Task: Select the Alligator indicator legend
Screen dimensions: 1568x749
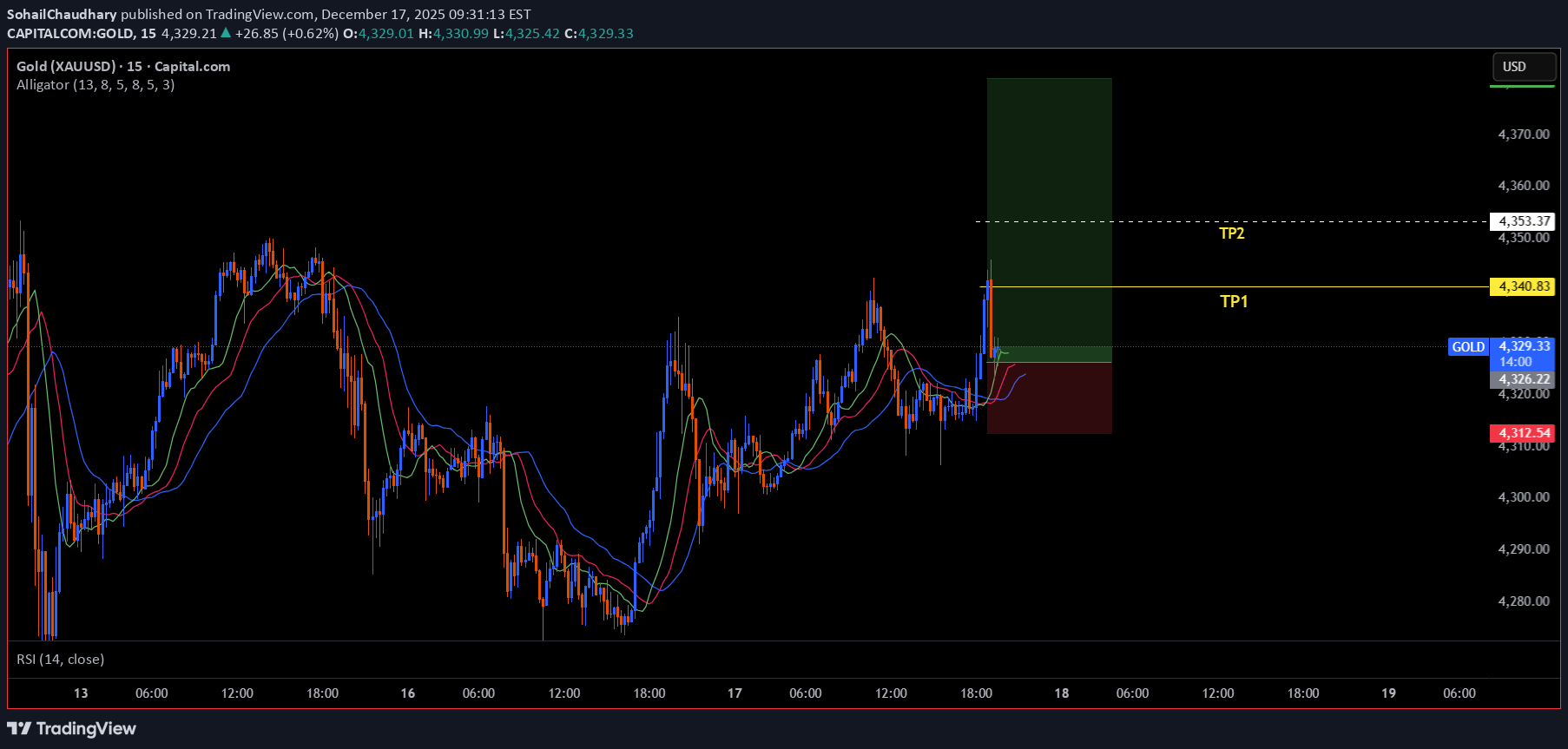Action: 96,85
